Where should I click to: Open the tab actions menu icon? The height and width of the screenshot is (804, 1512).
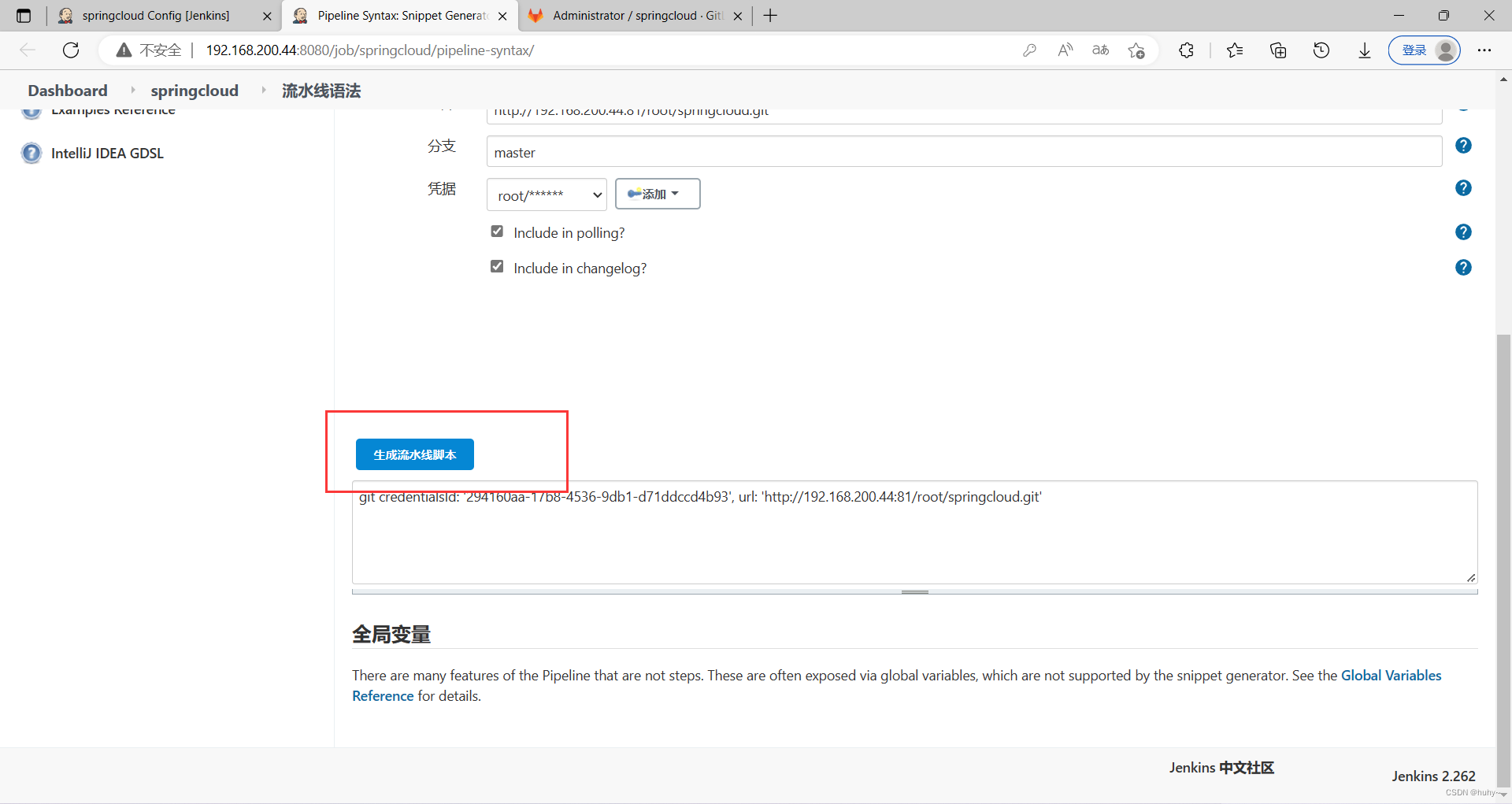tap(24, 16)
